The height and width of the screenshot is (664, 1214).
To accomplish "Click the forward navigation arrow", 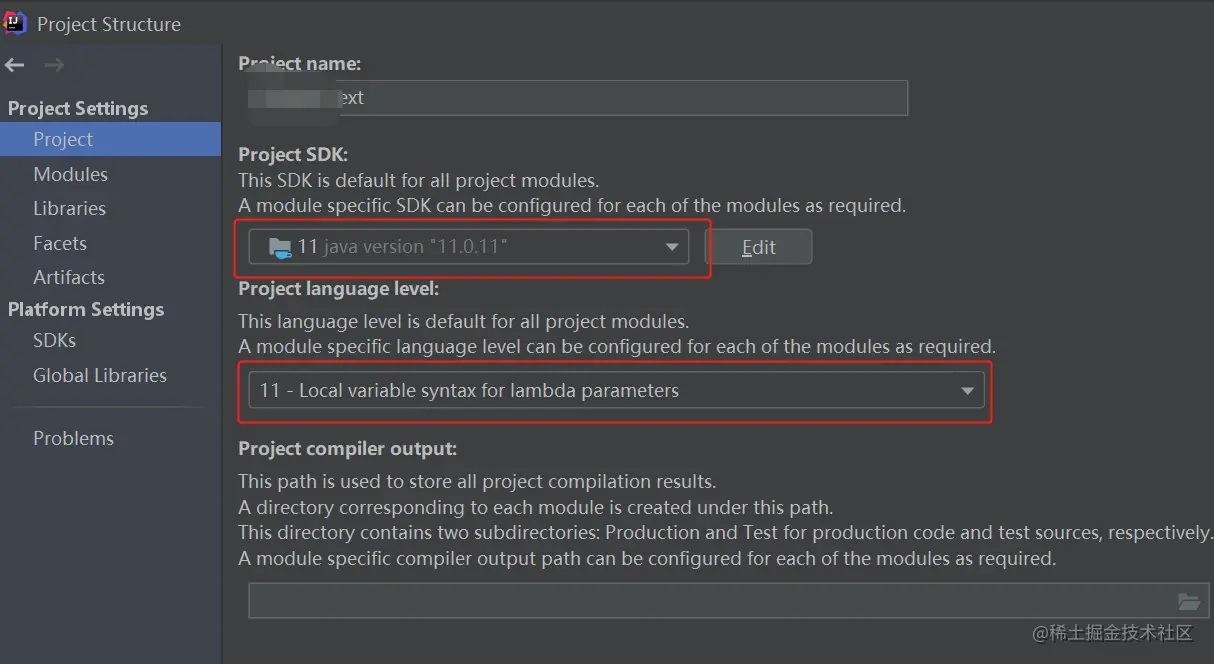I will point(54,66).
